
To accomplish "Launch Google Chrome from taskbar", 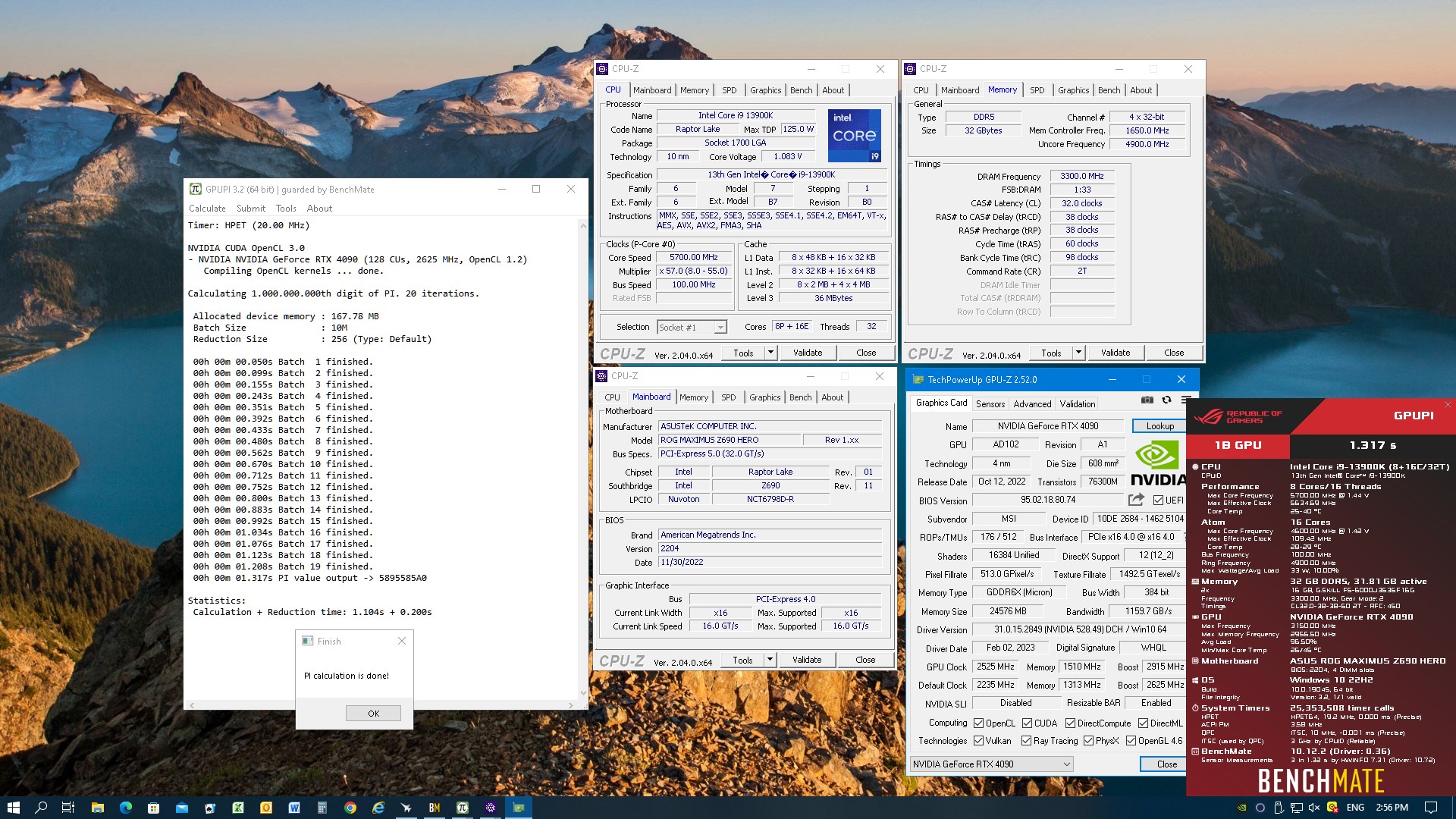I will (x=350, y=808).
